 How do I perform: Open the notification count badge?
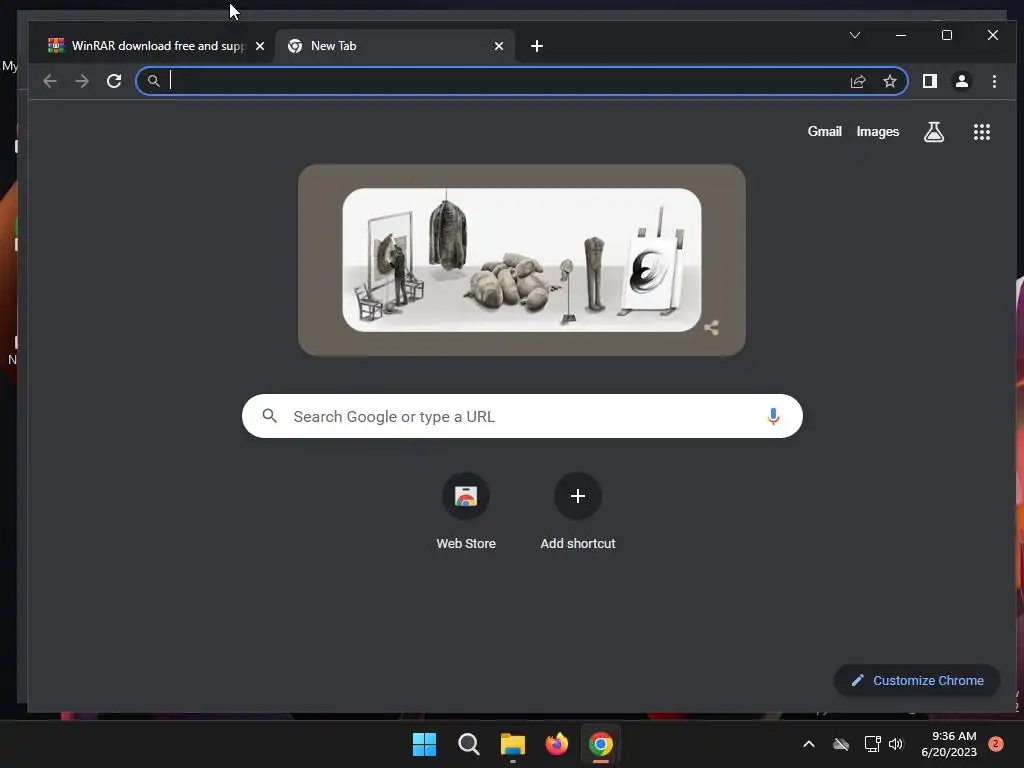tap(996, 744)
